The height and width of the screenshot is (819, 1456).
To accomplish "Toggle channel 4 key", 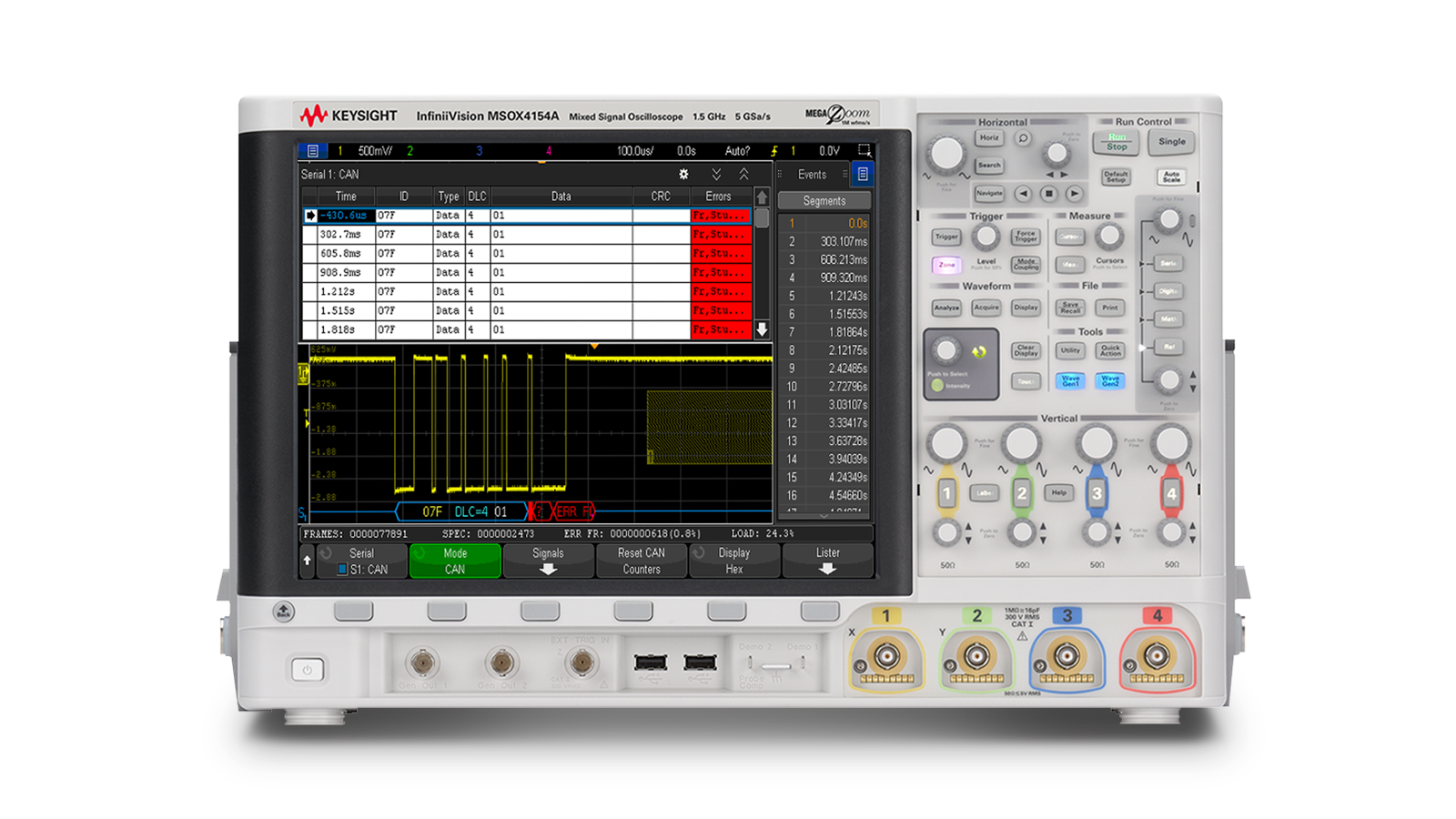I will [1171, 494].
